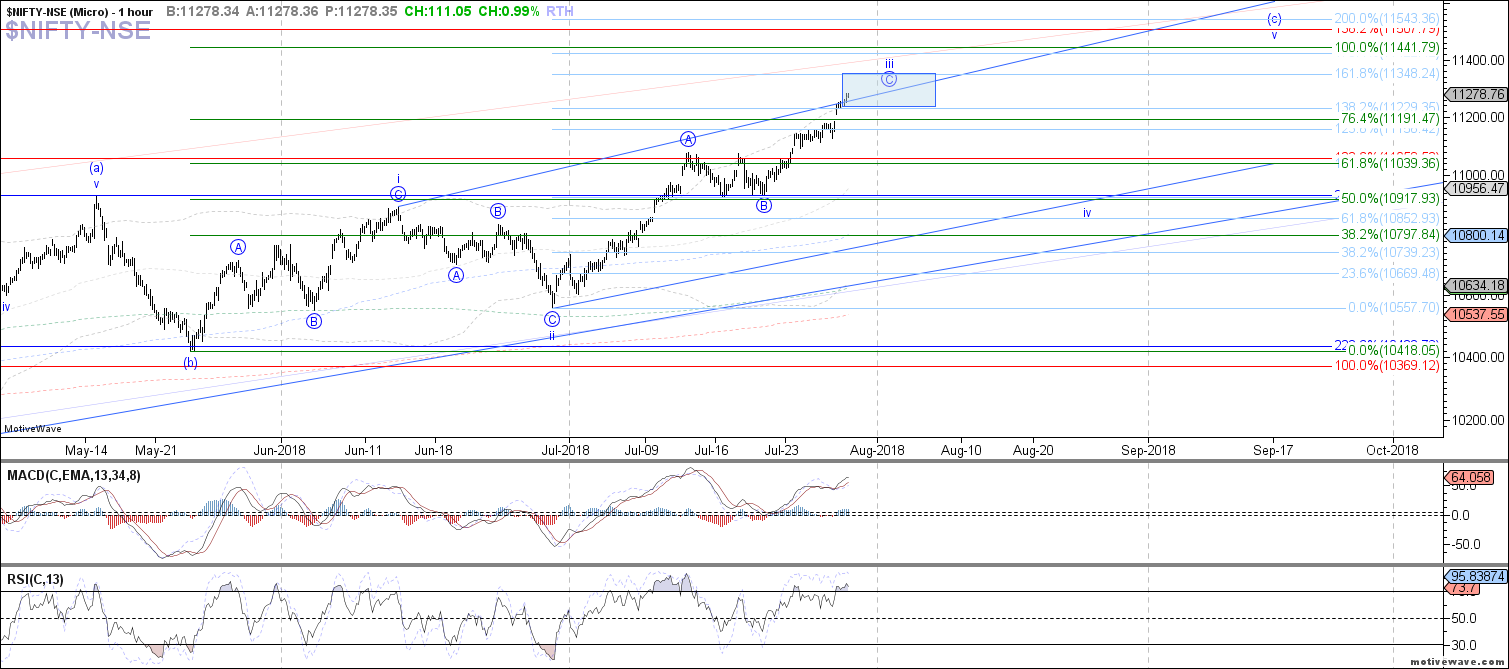Select the Sep-17 date axis label

tap(1273, 450)
